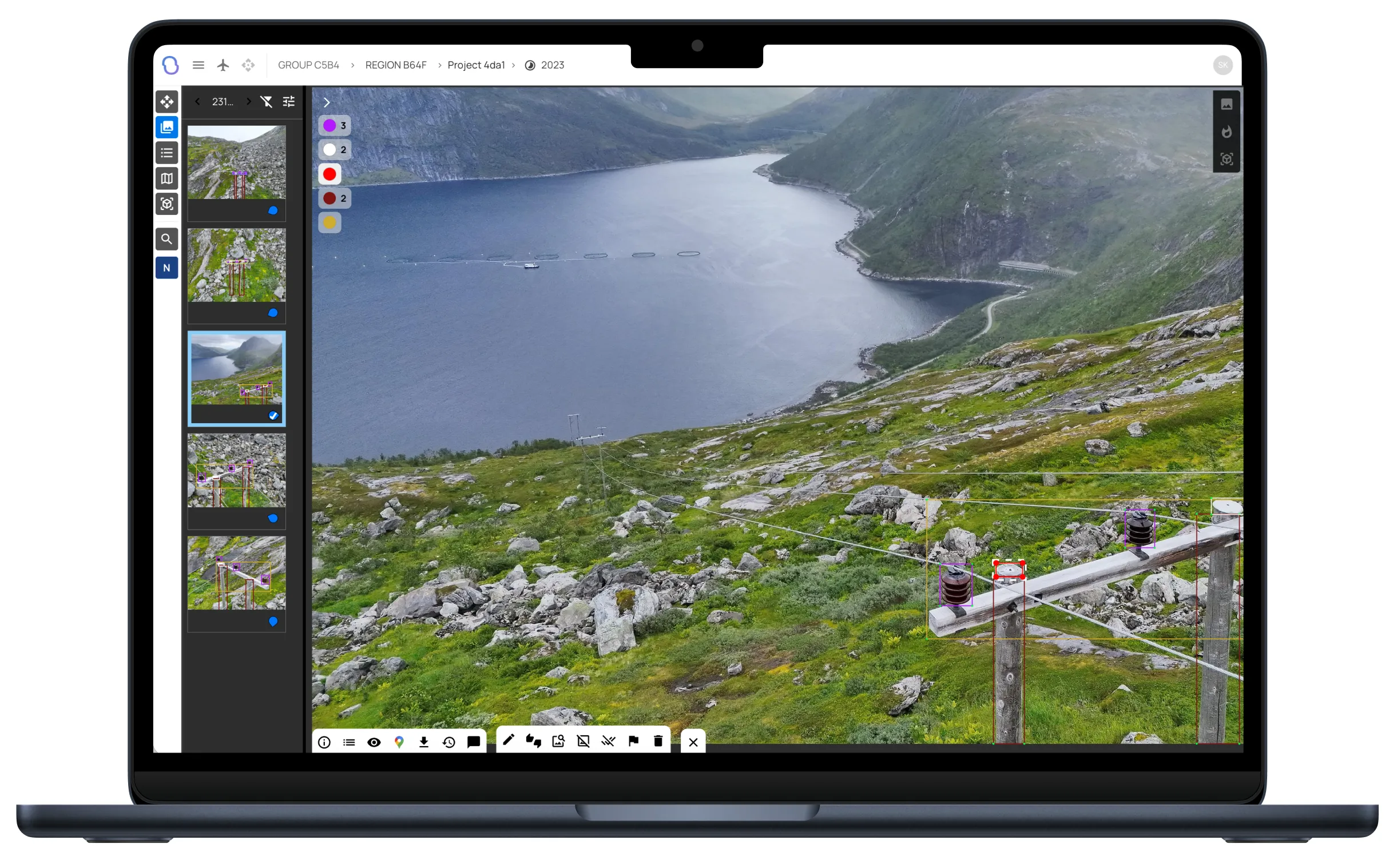Navigate to REGION B64F breadcrumb

pos(396,65)
